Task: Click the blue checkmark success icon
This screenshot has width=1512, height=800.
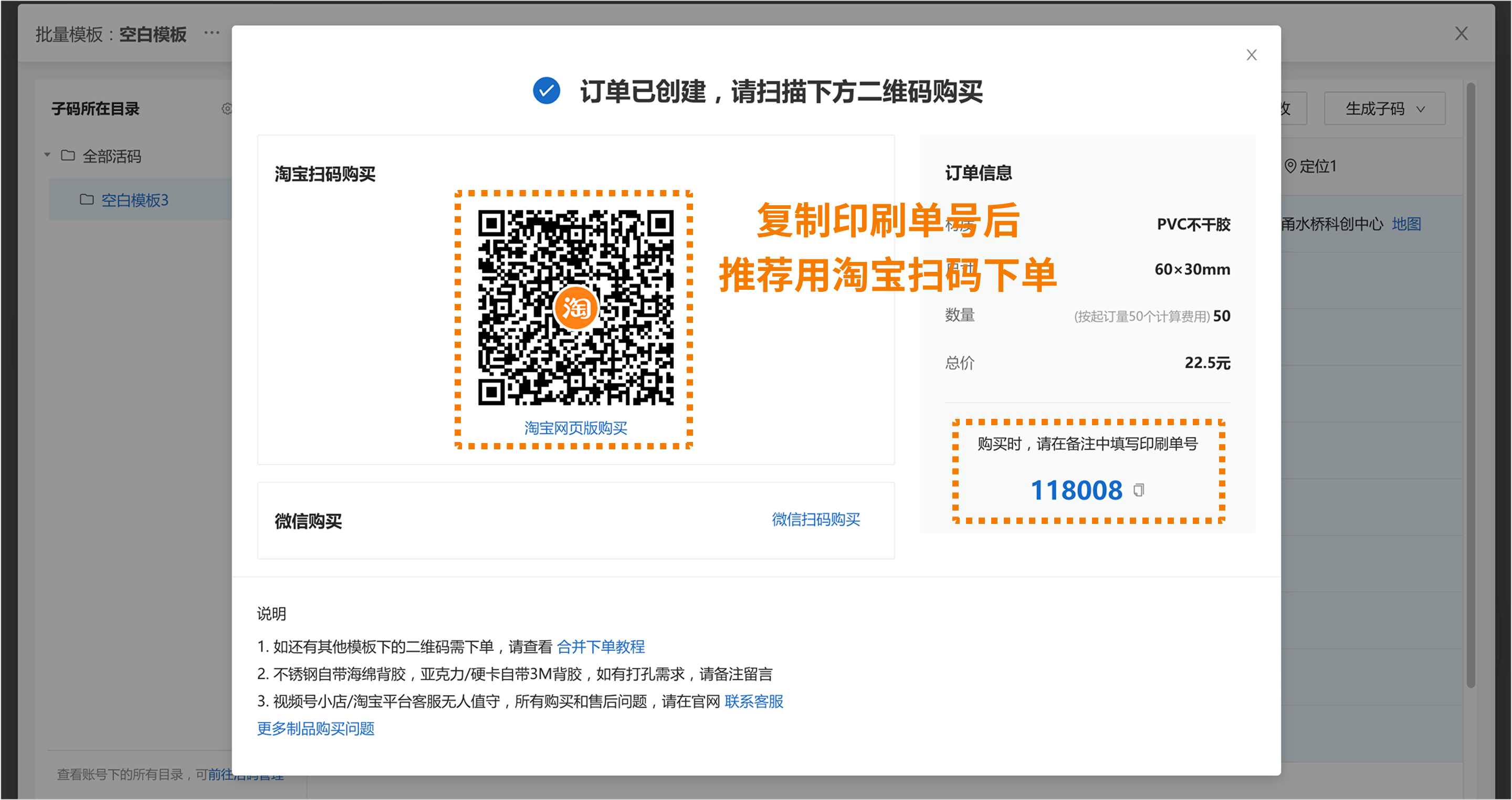Action: (x=546, y=91)
